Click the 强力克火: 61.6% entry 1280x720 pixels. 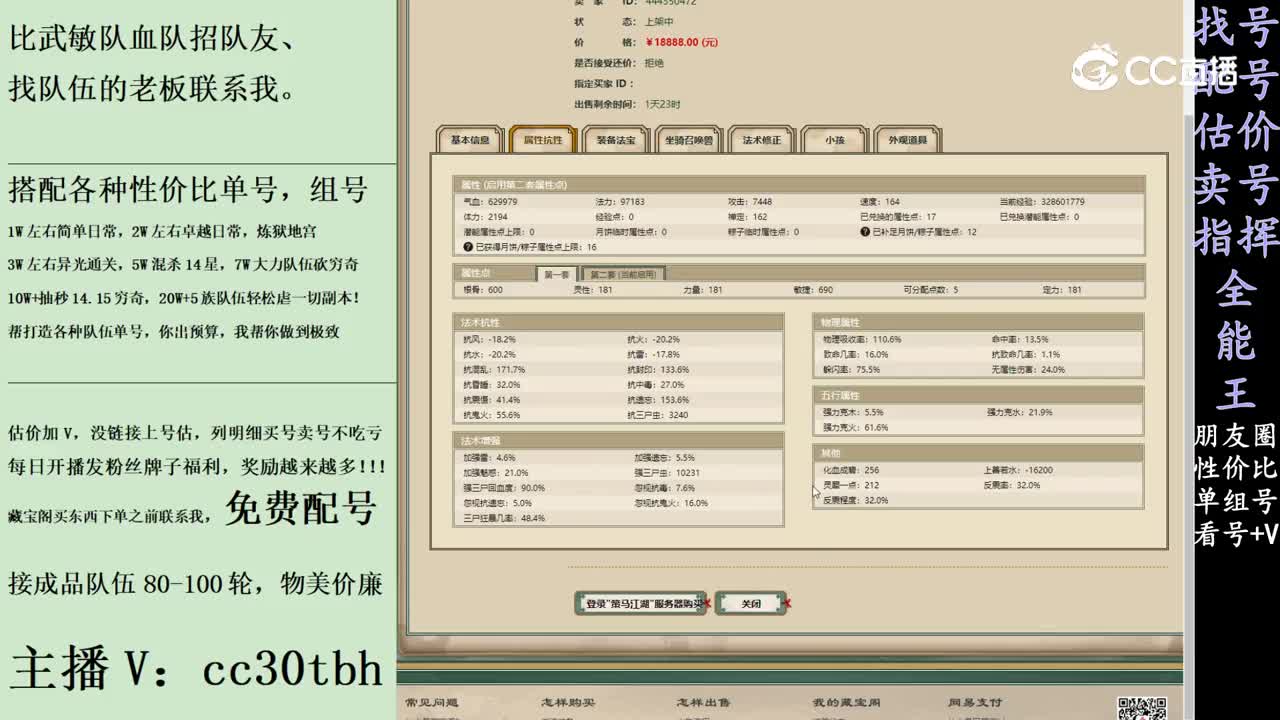click(x=855, y=428)
